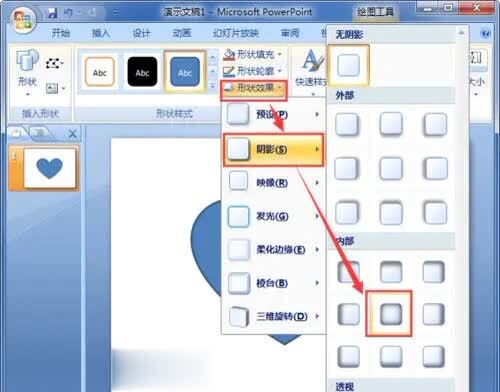This screenshot has height=392, width=500.
Task: Select the heart slide thumbnail
Action: click(49, 168)
